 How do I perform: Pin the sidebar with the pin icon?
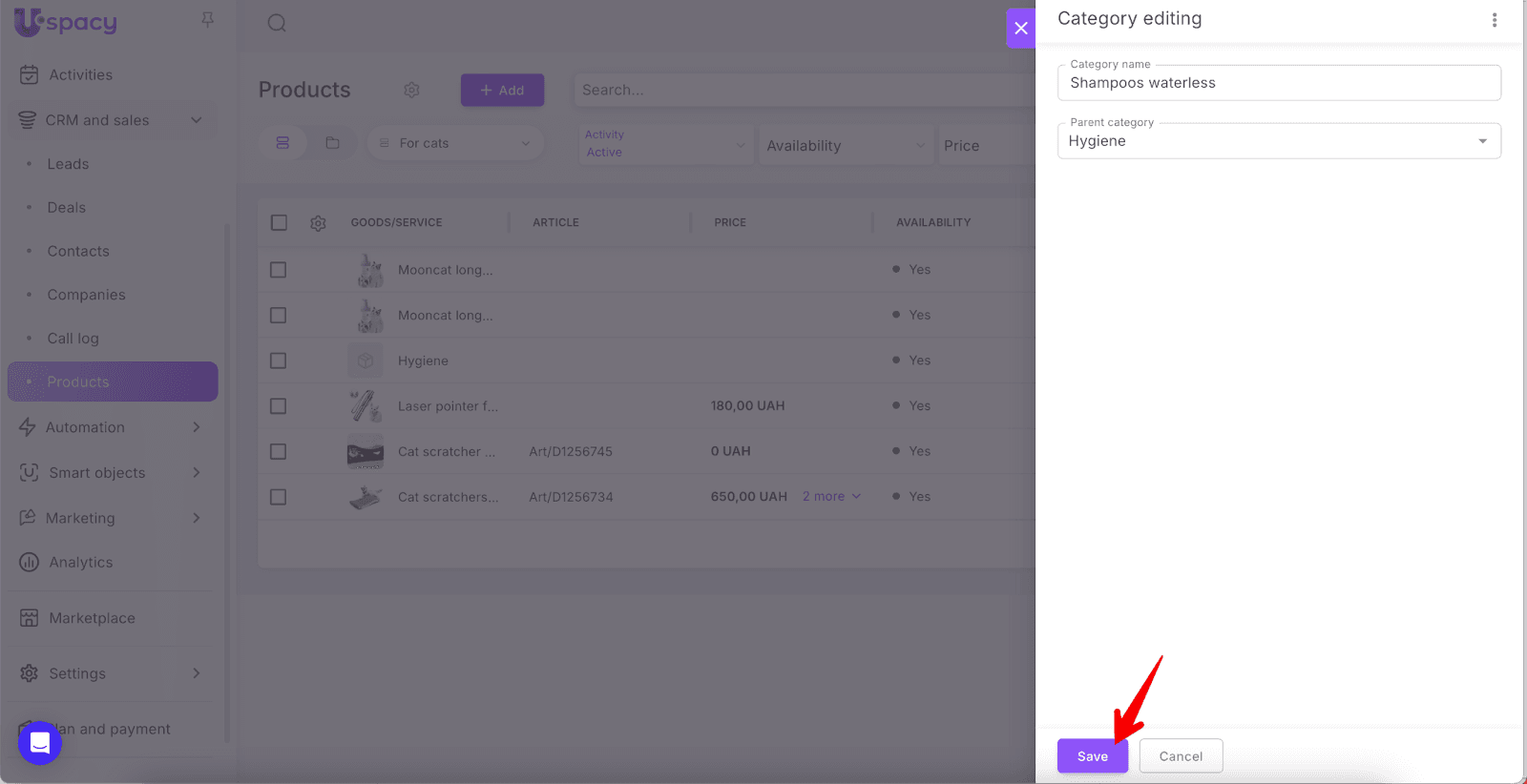pos(207,20)
